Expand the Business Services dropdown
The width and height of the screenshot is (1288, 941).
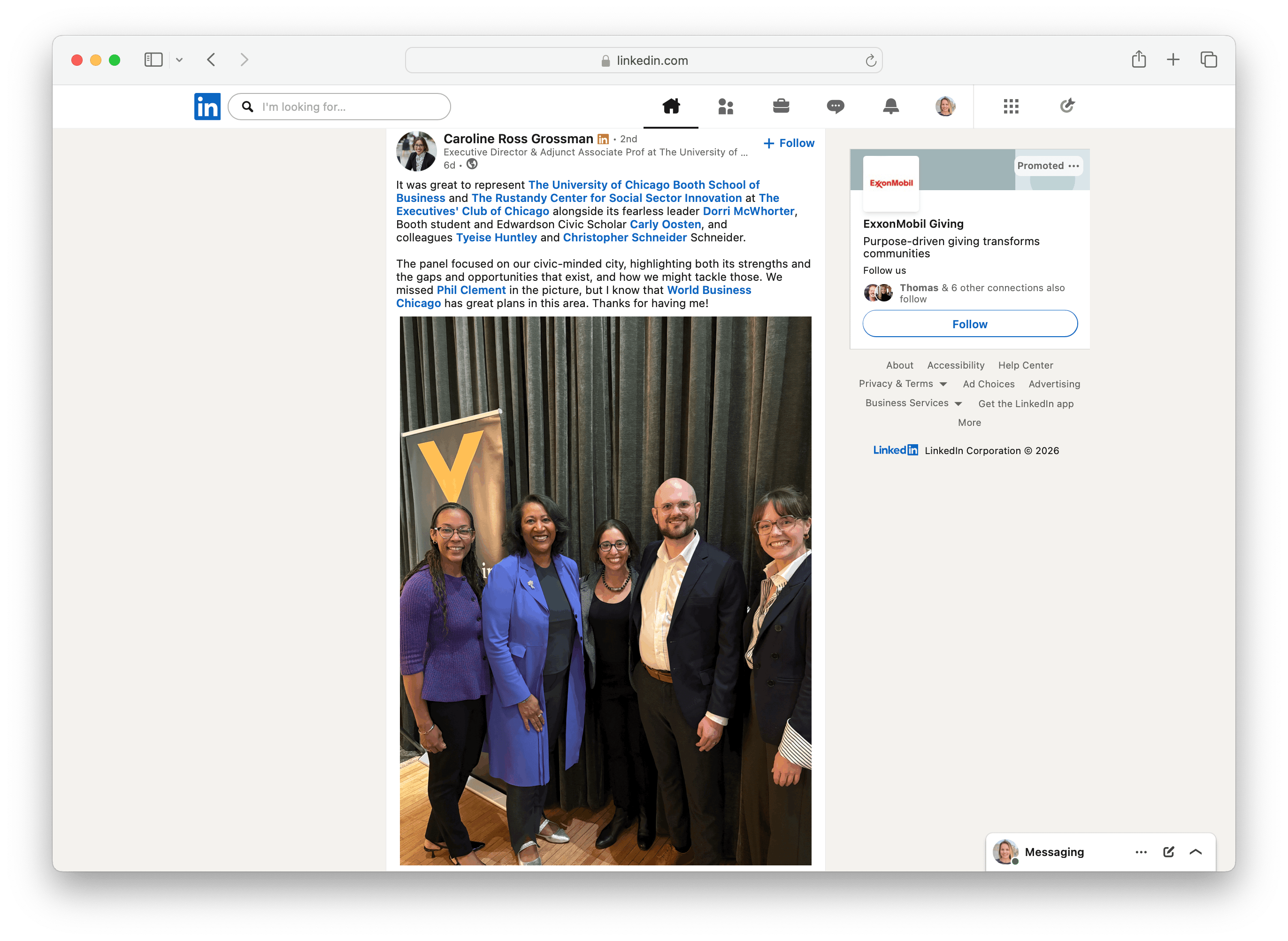coord(959,403)
